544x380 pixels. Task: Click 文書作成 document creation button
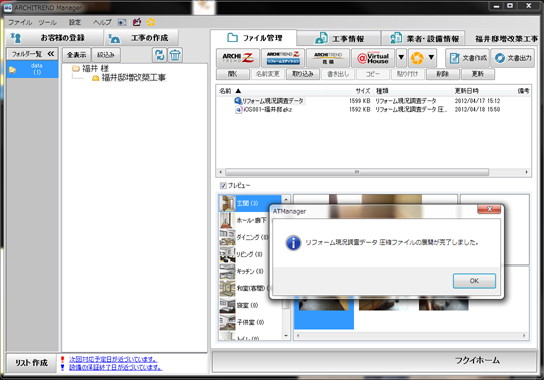click(x=467, y=58)
